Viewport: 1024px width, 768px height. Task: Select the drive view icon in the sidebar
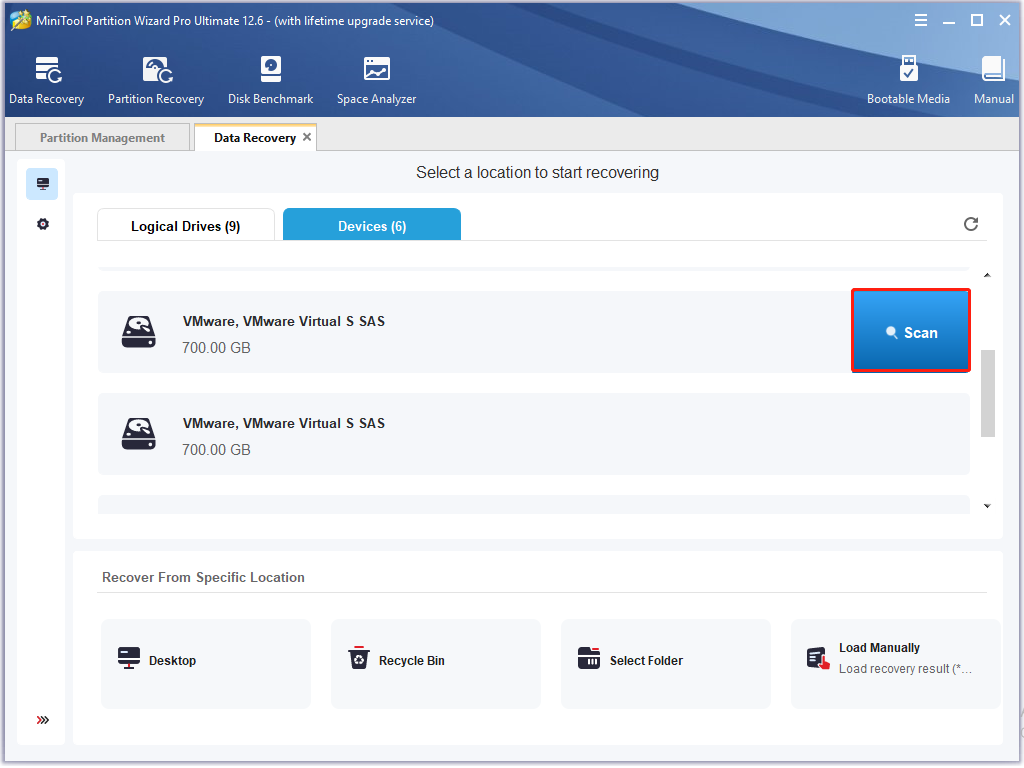(42, 184)
